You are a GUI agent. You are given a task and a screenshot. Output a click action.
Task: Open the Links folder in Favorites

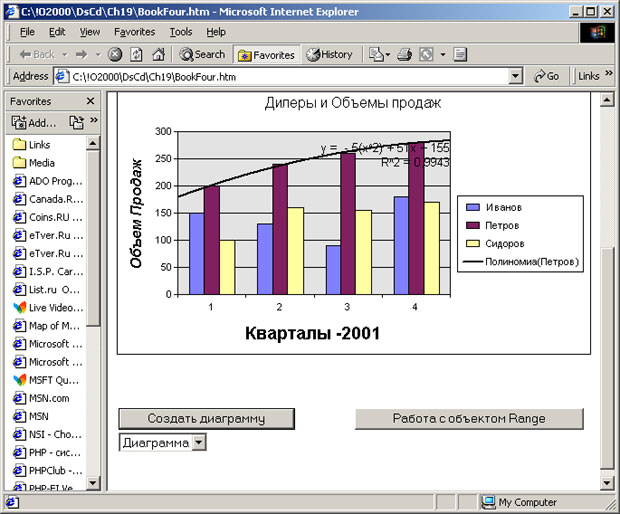tap(39, 145)
